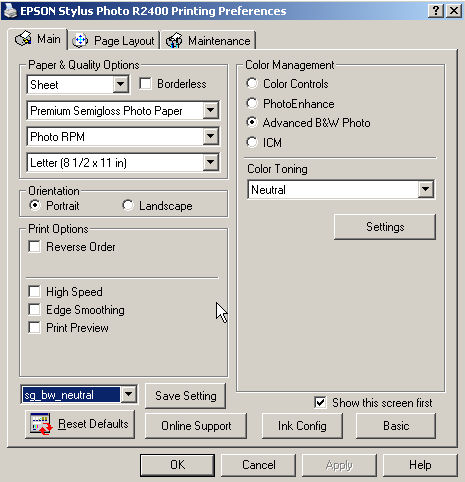Close the Printing Preferences dialog
This screenshot has width=465, height=482.
pos(454,11)
